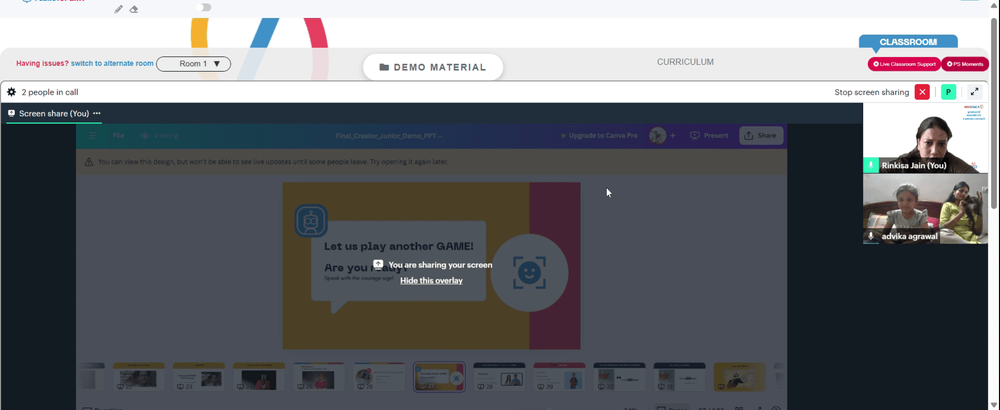The image size is (1000, 410).
Task: Click the Hide this overlay link
Action: (x=431, y=281)
